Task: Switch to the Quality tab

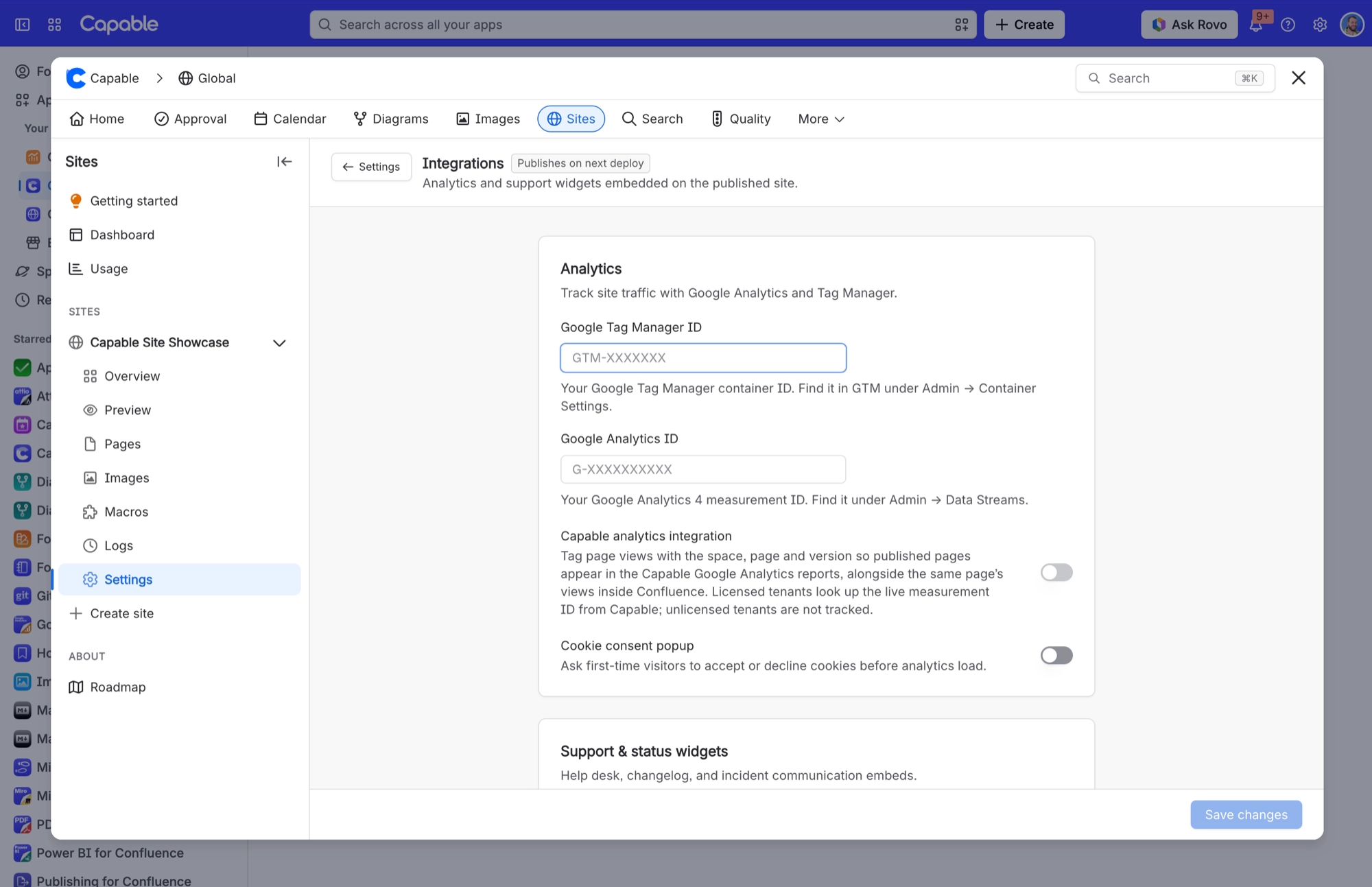Action: [x=741, y=119]
